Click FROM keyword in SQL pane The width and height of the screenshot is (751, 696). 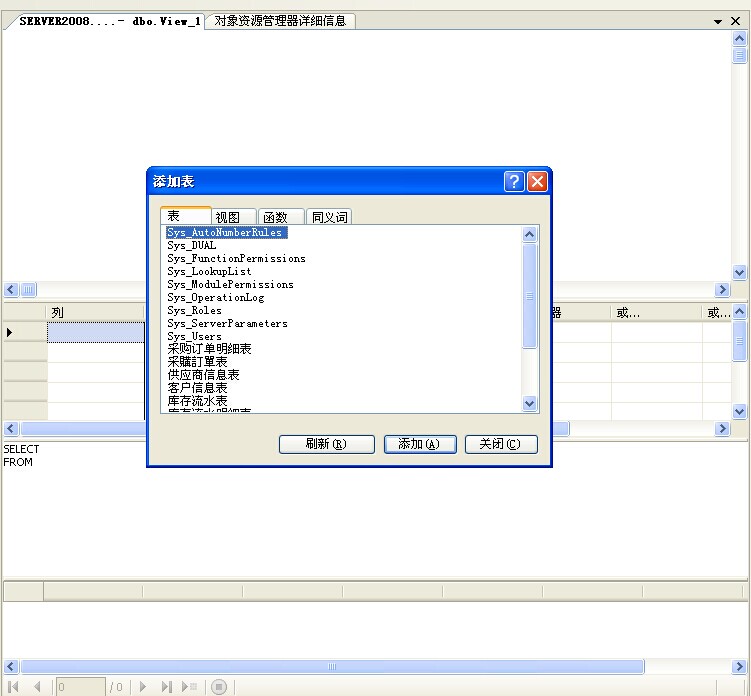18,462
